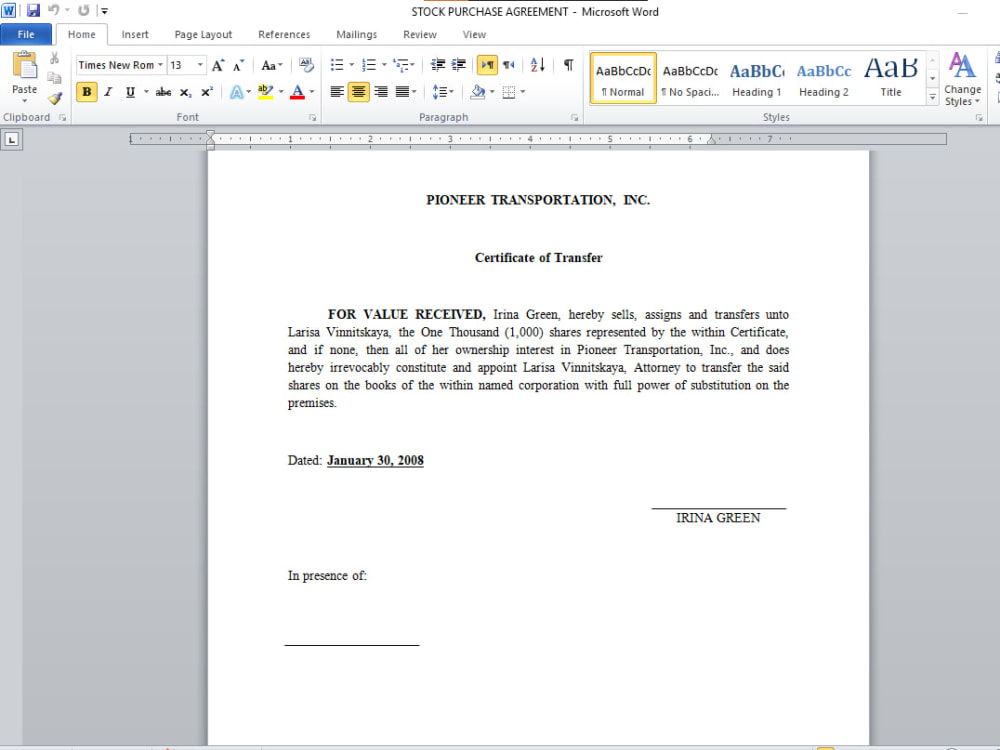Open Change Styles options
The height and width of the screenshot is (750, 1000).
click(962, 80)
